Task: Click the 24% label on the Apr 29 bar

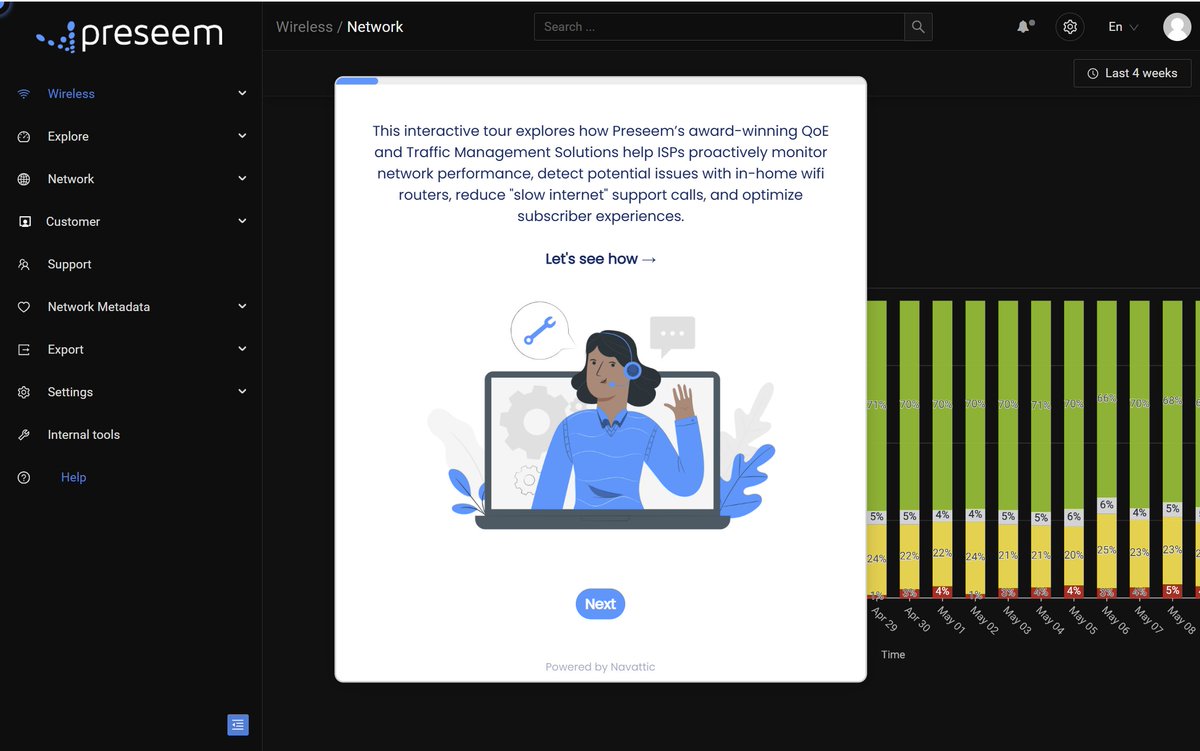Action: click(x=877, y=559)
